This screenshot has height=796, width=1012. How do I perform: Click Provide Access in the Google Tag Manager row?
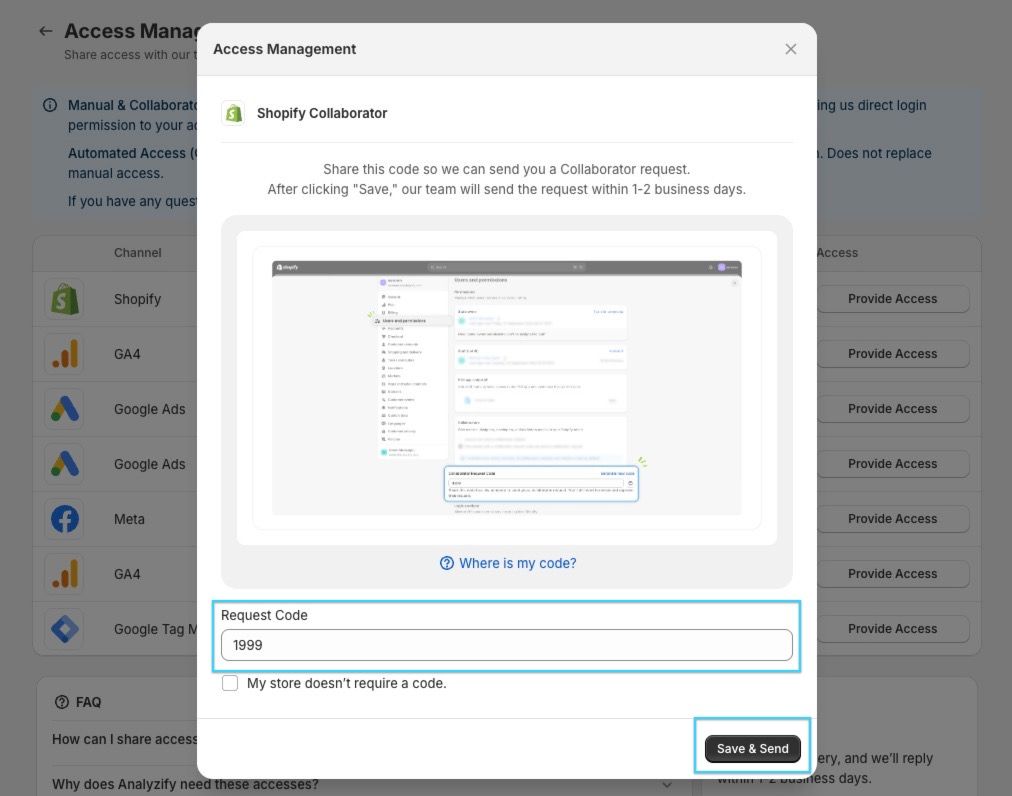[x=892, y=629]
